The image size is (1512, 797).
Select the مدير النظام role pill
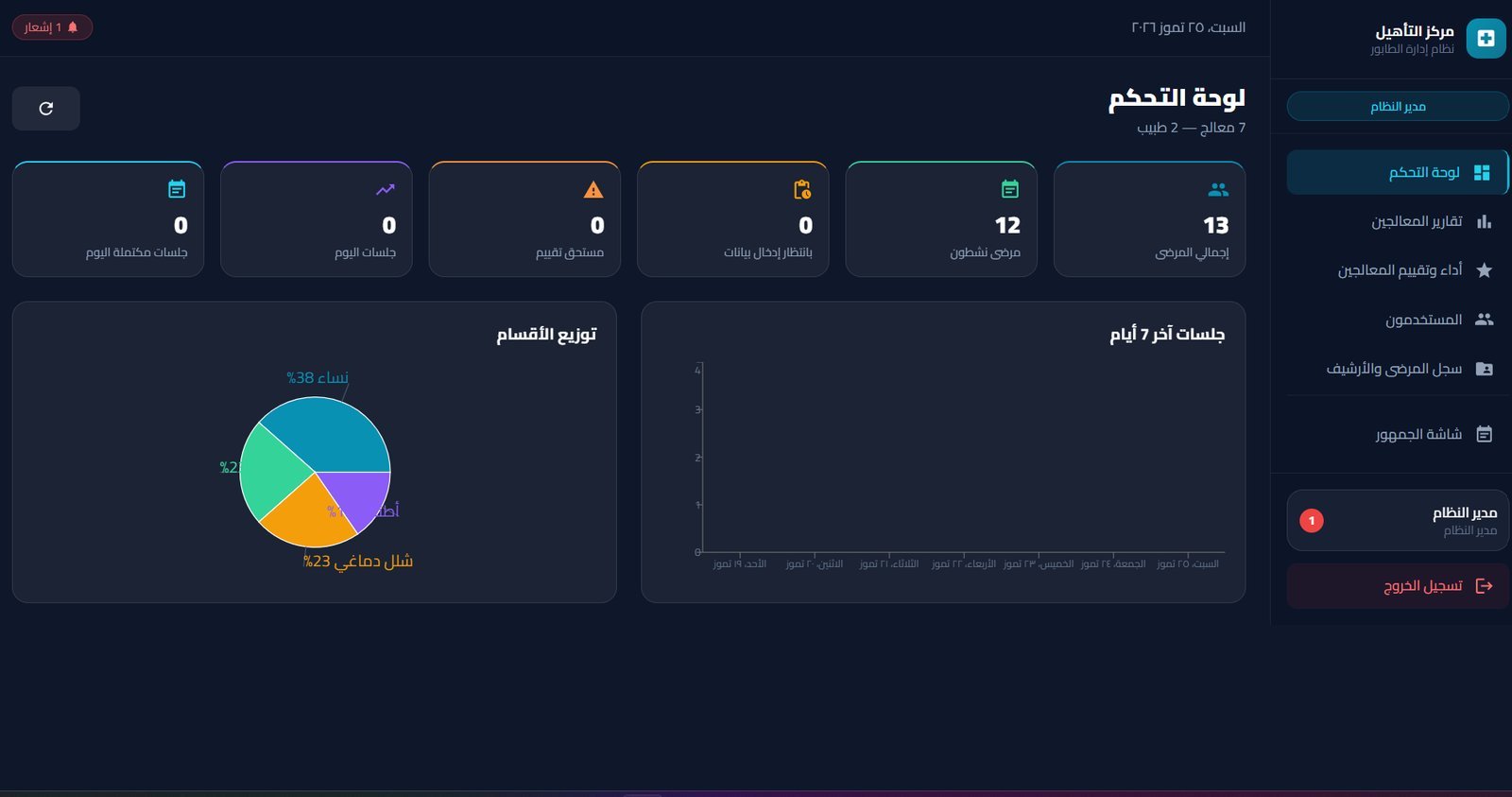pyautogui.click(x=1398, y=106)
